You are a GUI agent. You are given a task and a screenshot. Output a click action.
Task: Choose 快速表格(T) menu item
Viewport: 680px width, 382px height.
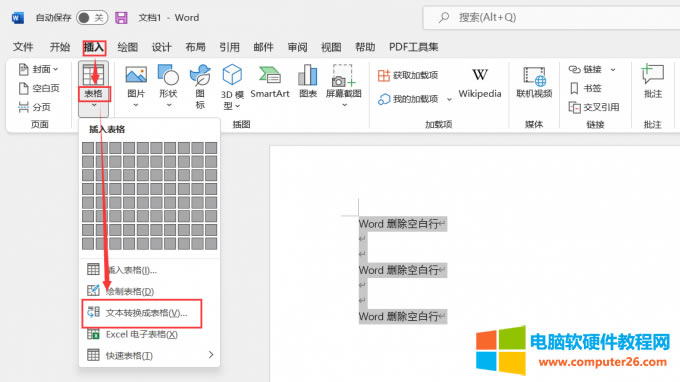point(149,355)
